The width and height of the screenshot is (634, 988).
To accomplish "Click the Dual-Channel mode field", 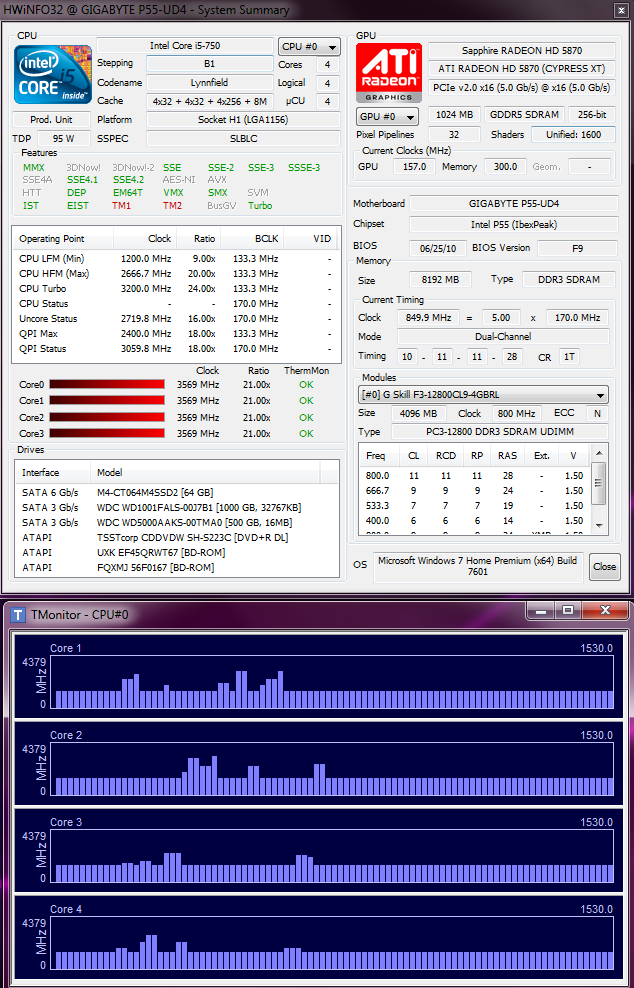I will tap(503, 336).
